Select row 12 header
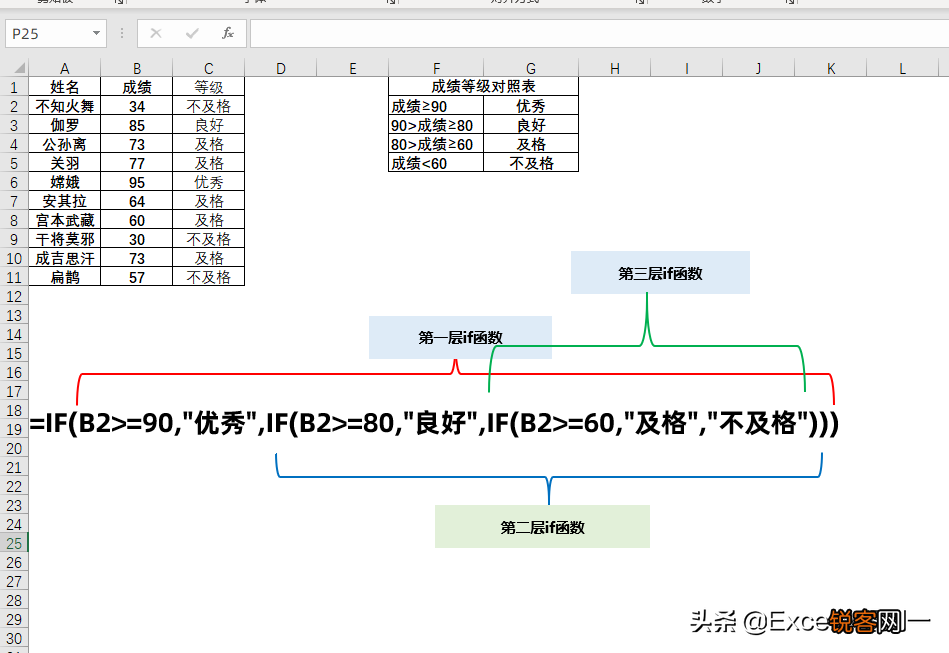 [x=14, y=297]
